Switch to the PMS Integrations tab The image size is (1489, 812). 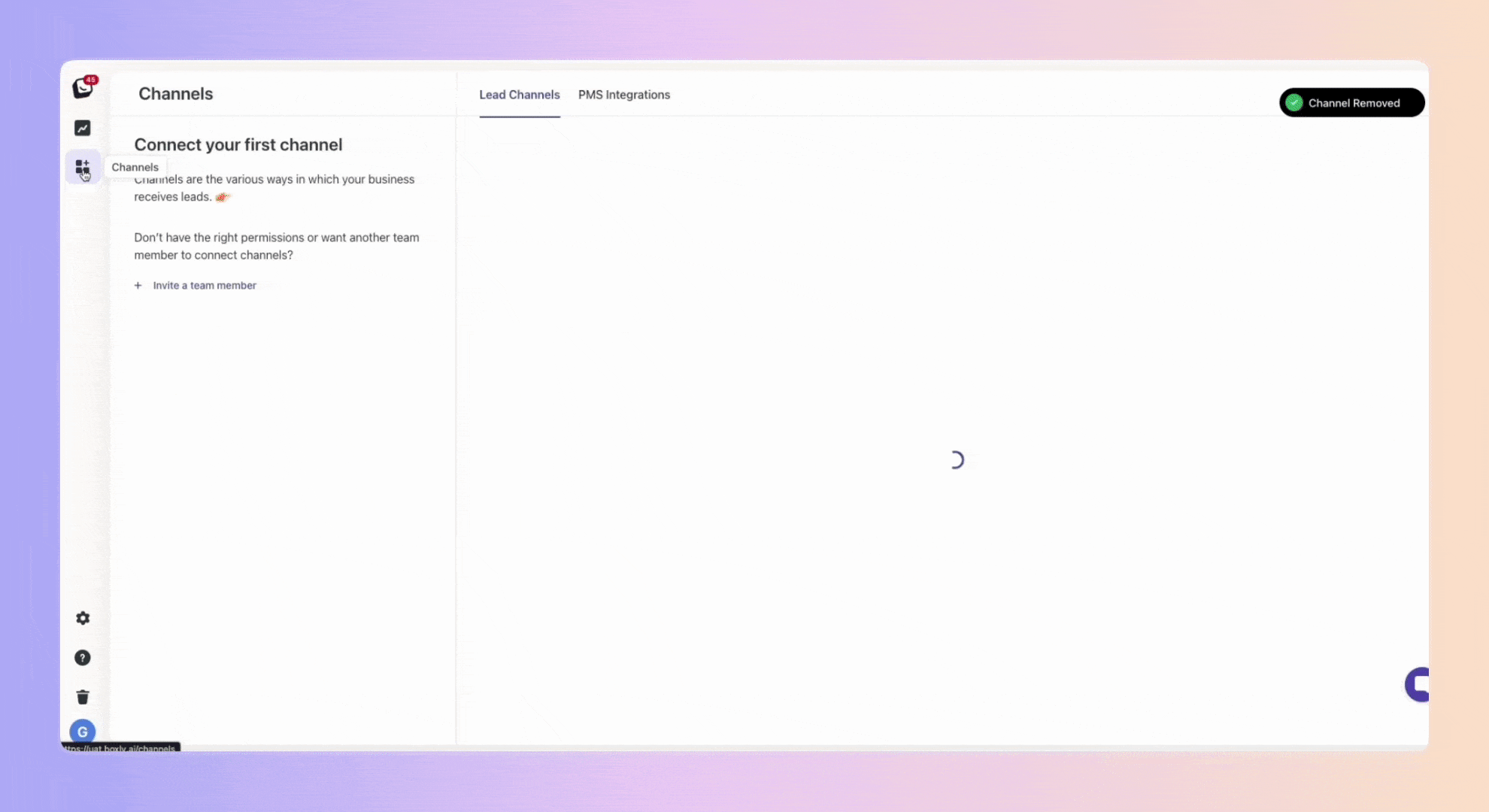tap(623, 95)
